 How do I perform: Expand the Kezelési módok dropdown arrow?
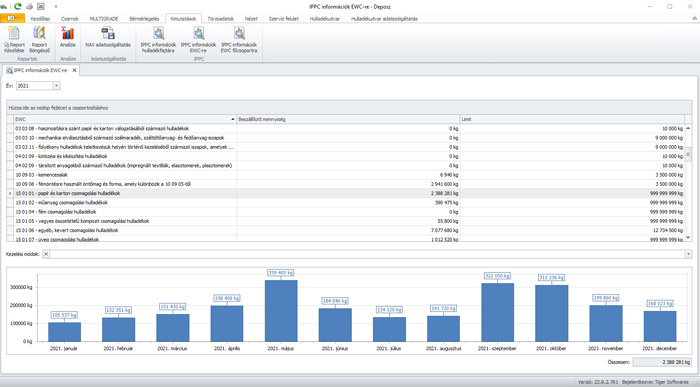click(688, 254)
